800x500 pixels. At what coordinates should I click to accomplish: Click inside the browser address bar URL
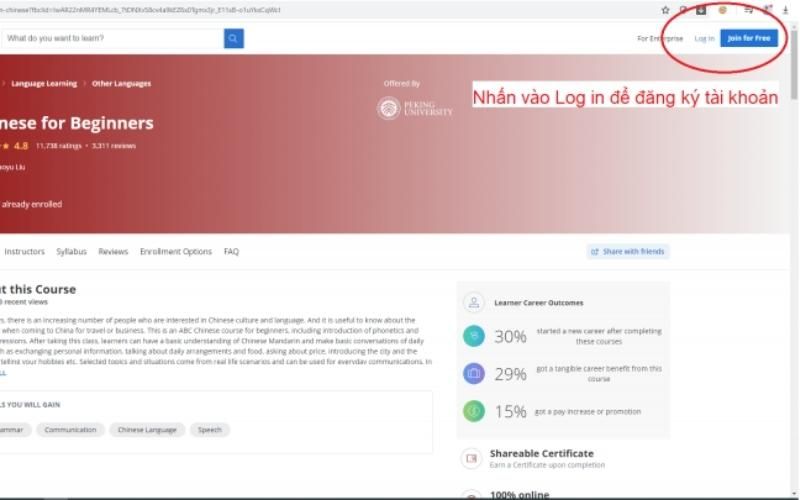140,10
